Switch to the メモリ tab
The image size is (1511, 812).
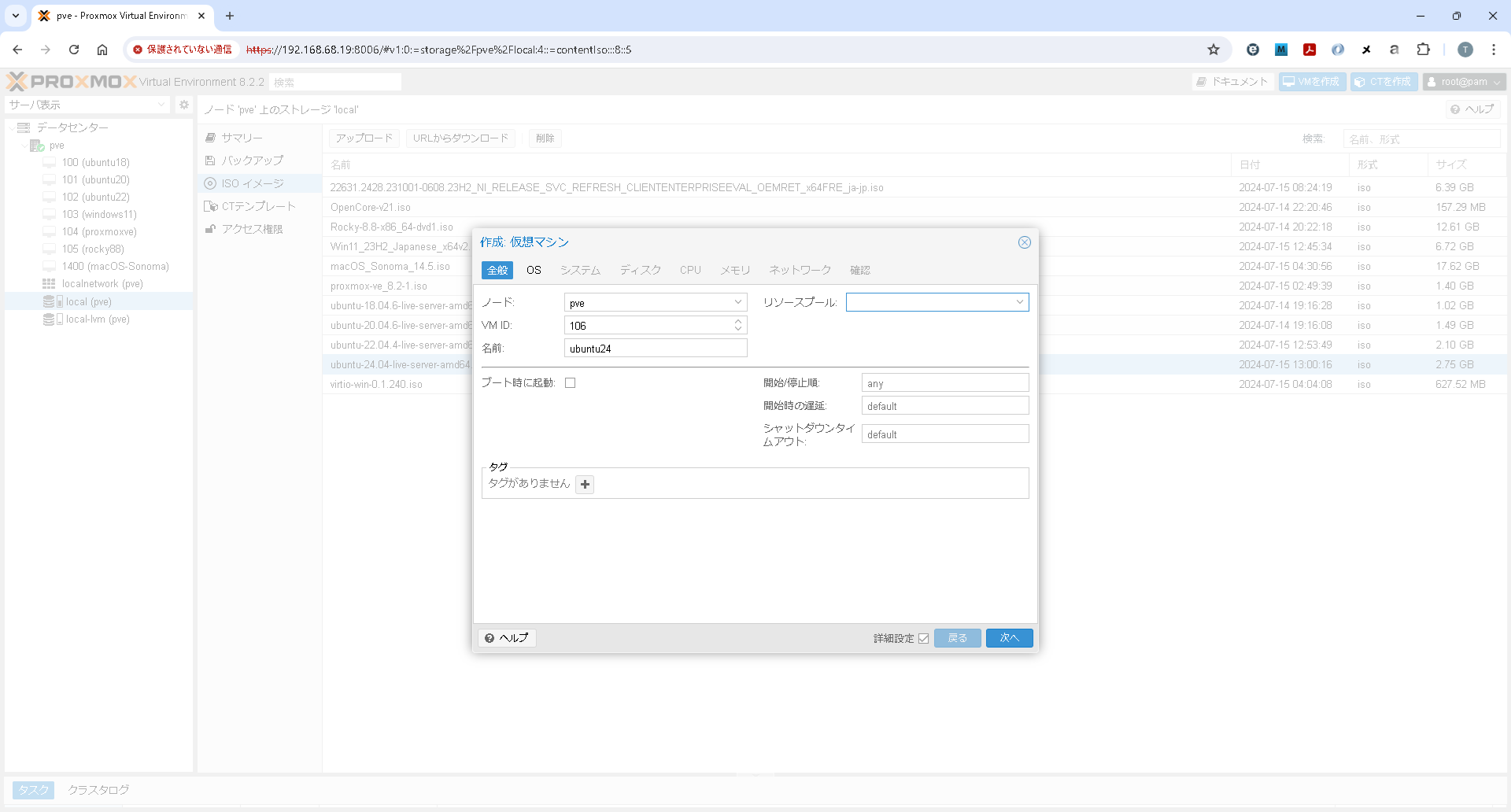pyautogui.click(x=735, y=270)
